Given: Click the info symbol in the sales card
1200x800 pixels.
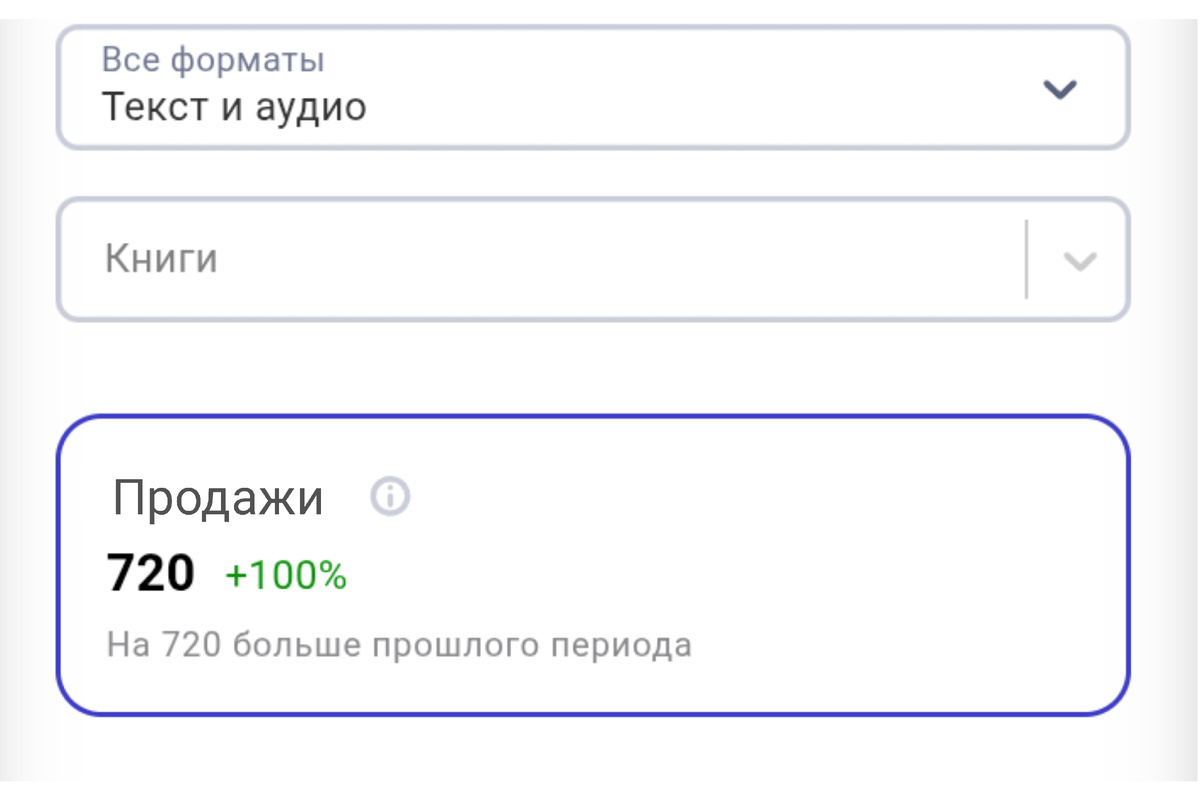Looking at the screenshot, I should [388, 495].
